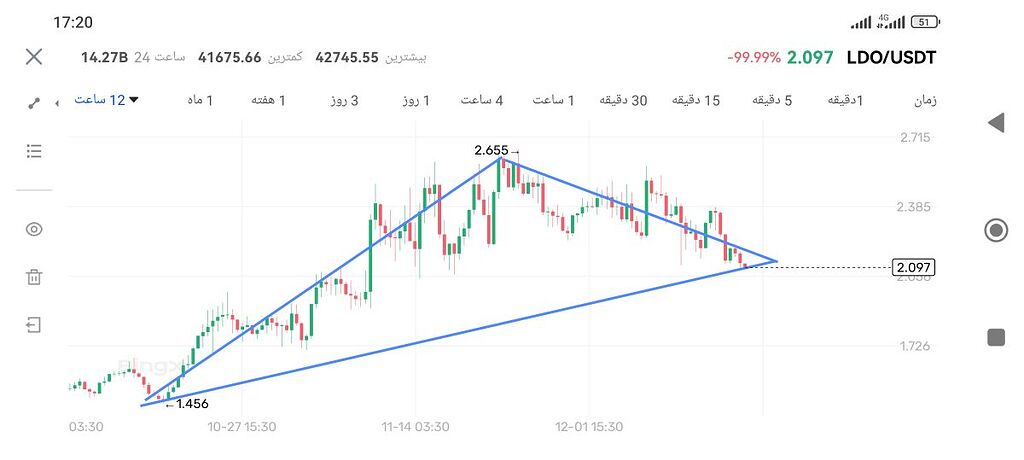1024x460 pixels.
Task: Open the 12 ساعت interval dropdown
Action: point(106,100)
